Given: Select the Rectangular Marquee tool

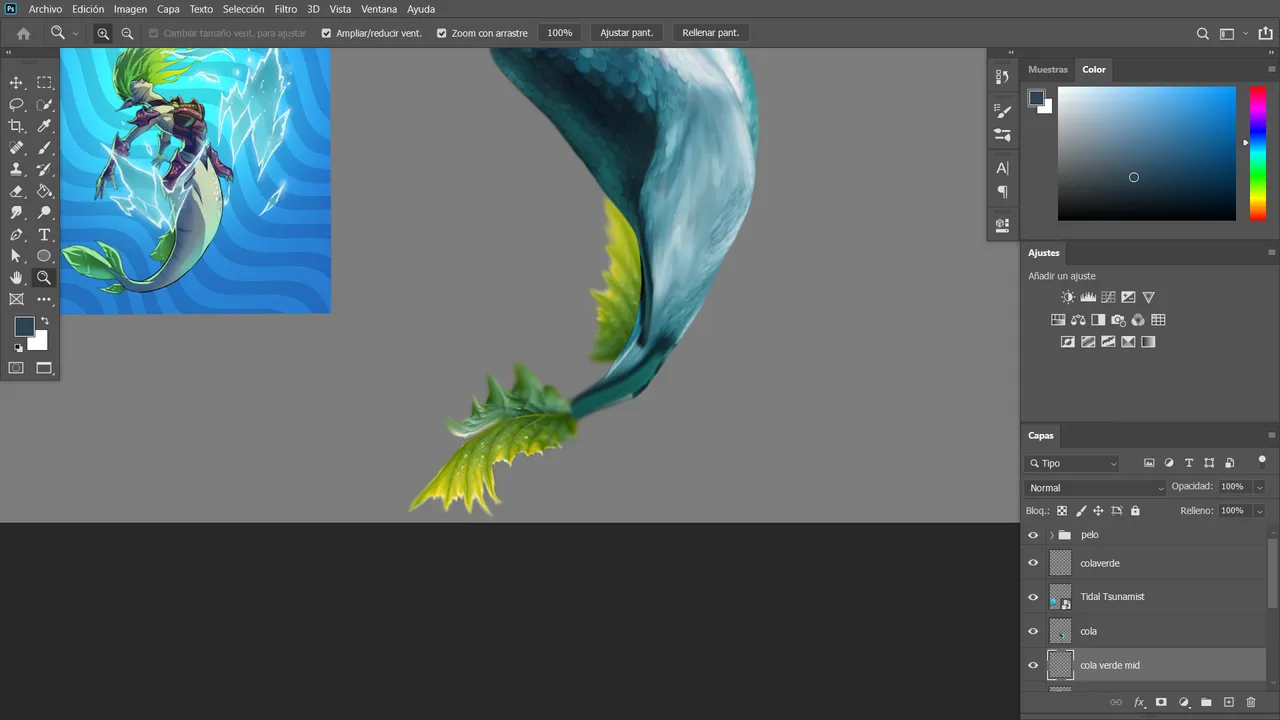Looking at the screenshot, I should (x=44, y=83).
